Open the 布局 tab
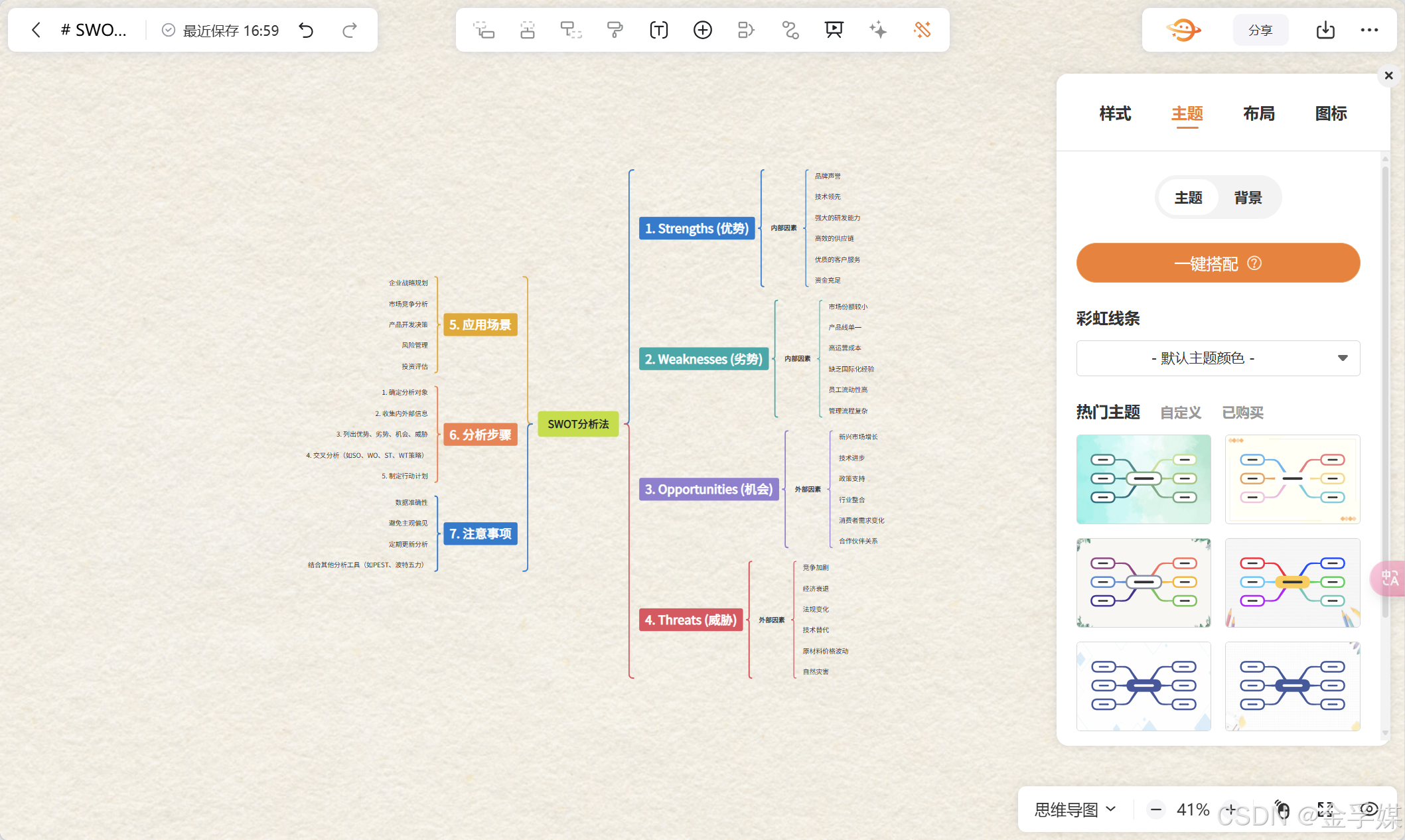 coord(1258,114)
